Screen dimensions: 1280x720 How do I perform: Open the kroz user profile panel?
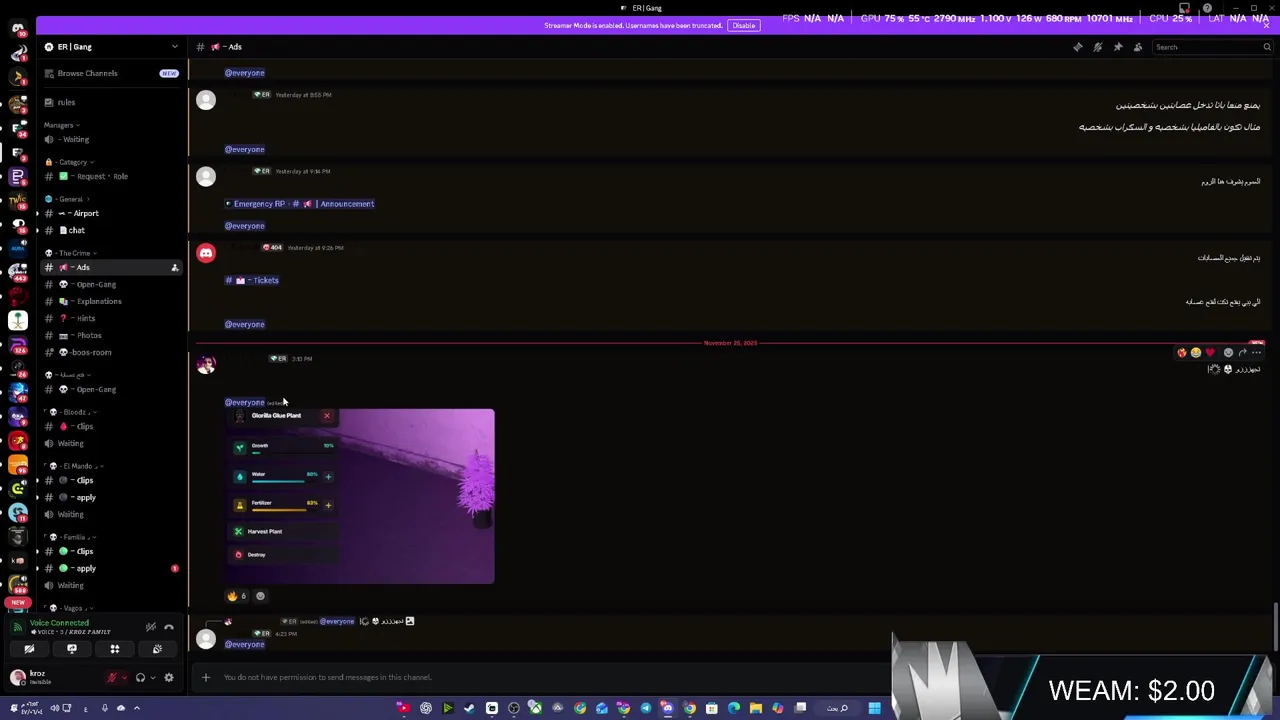coord(37,677)
